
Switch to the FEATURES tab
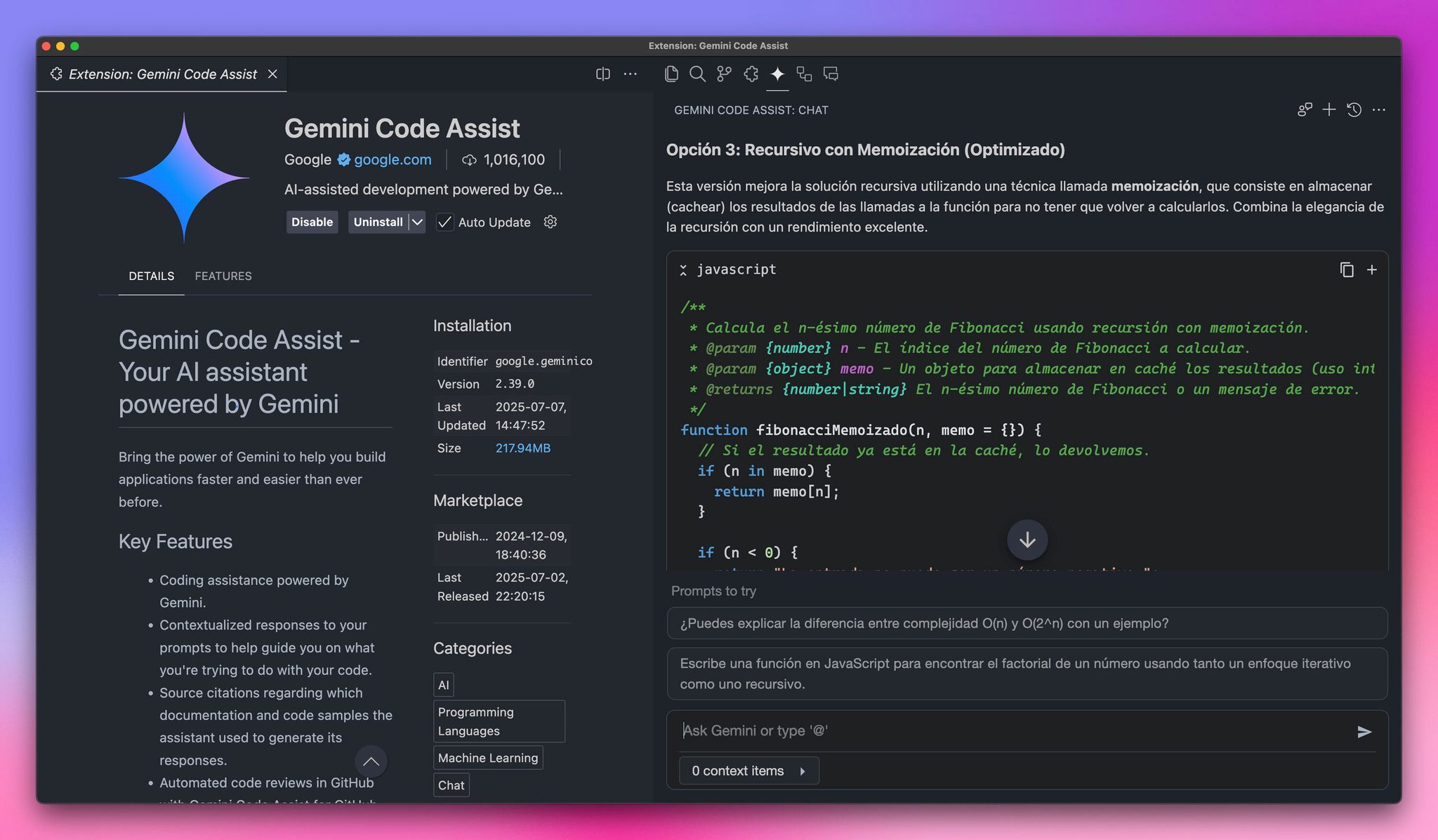click(x=223, y=276)
